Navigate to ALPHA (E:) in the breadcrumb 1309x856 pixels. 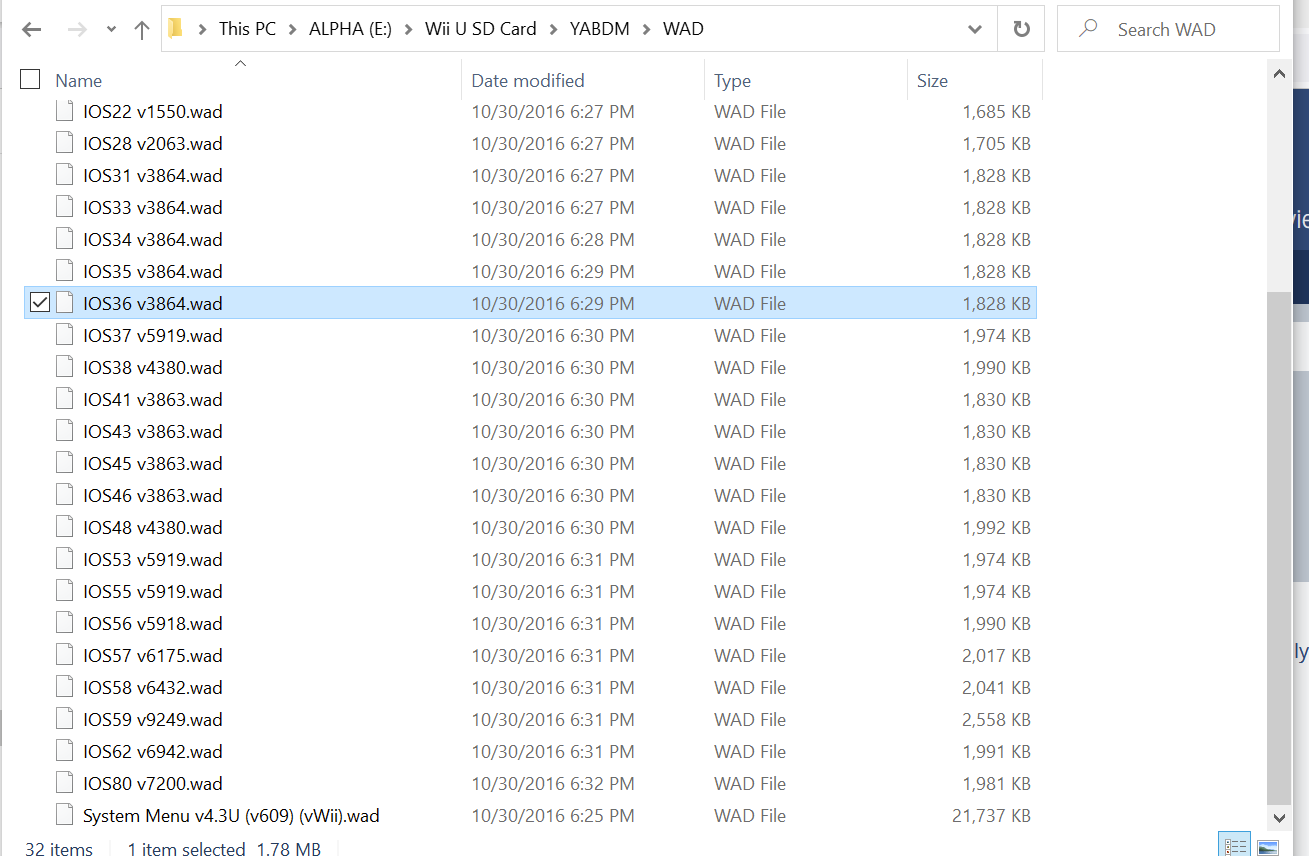pos(350,29)
